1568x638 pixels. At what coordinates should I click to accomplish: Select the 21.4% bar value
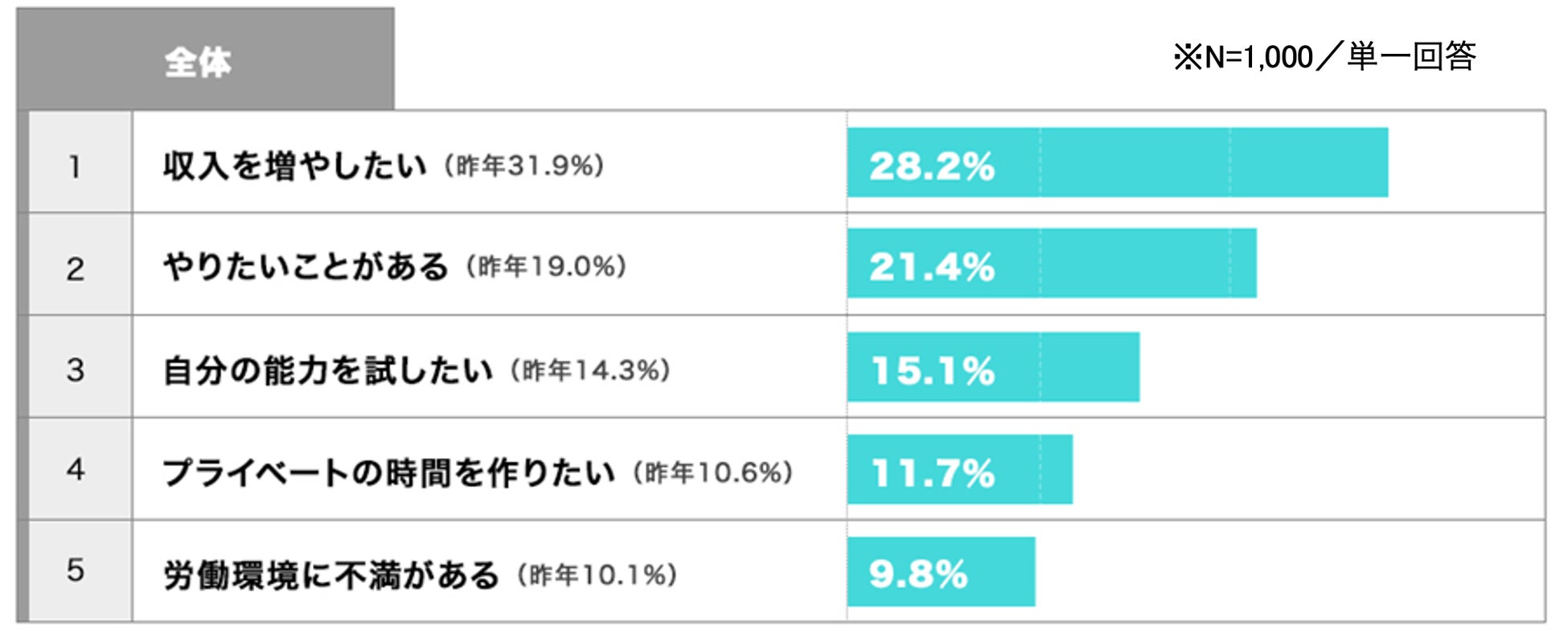[932, 266]
